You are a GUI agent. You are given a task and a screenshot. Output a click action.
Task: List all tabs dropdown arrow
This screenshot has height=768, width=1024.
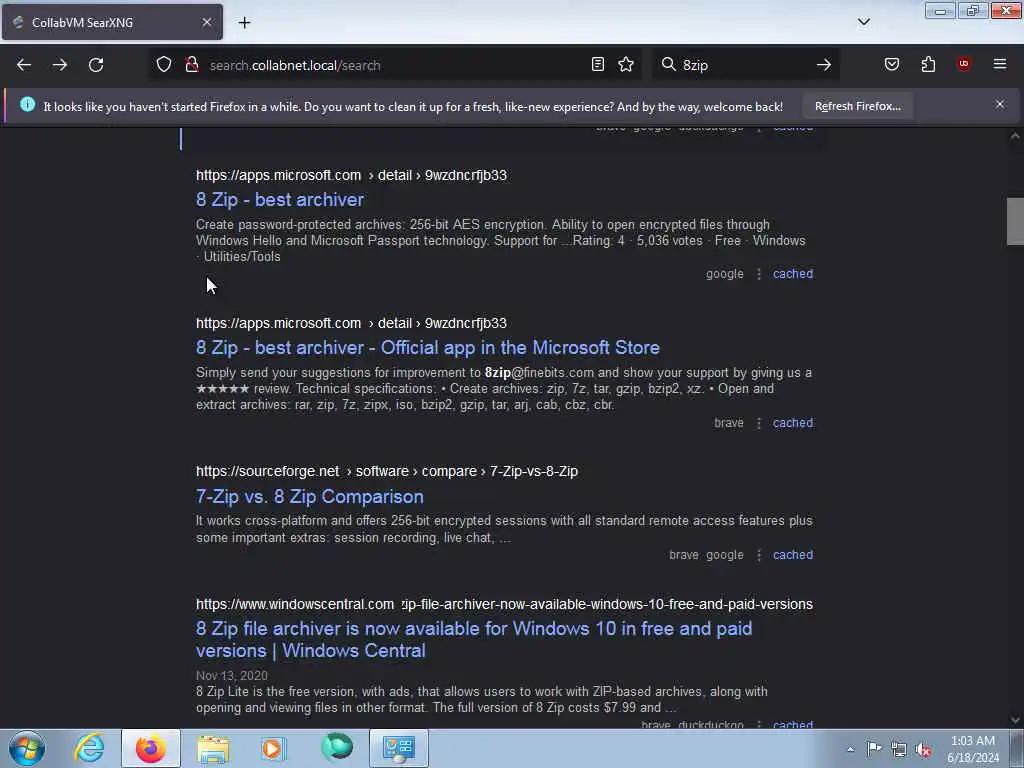coord(863,22)
